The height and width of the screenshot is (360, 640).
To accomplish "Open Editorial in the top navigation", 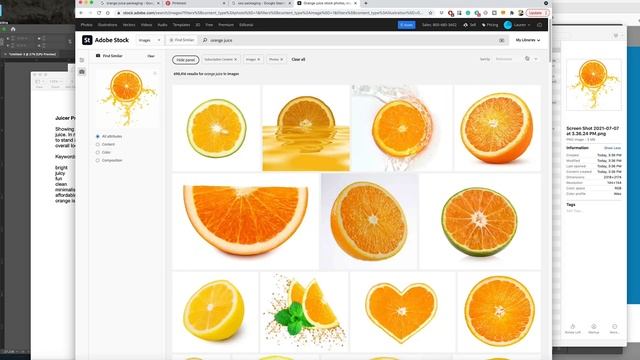I will (x=246, y=25).
